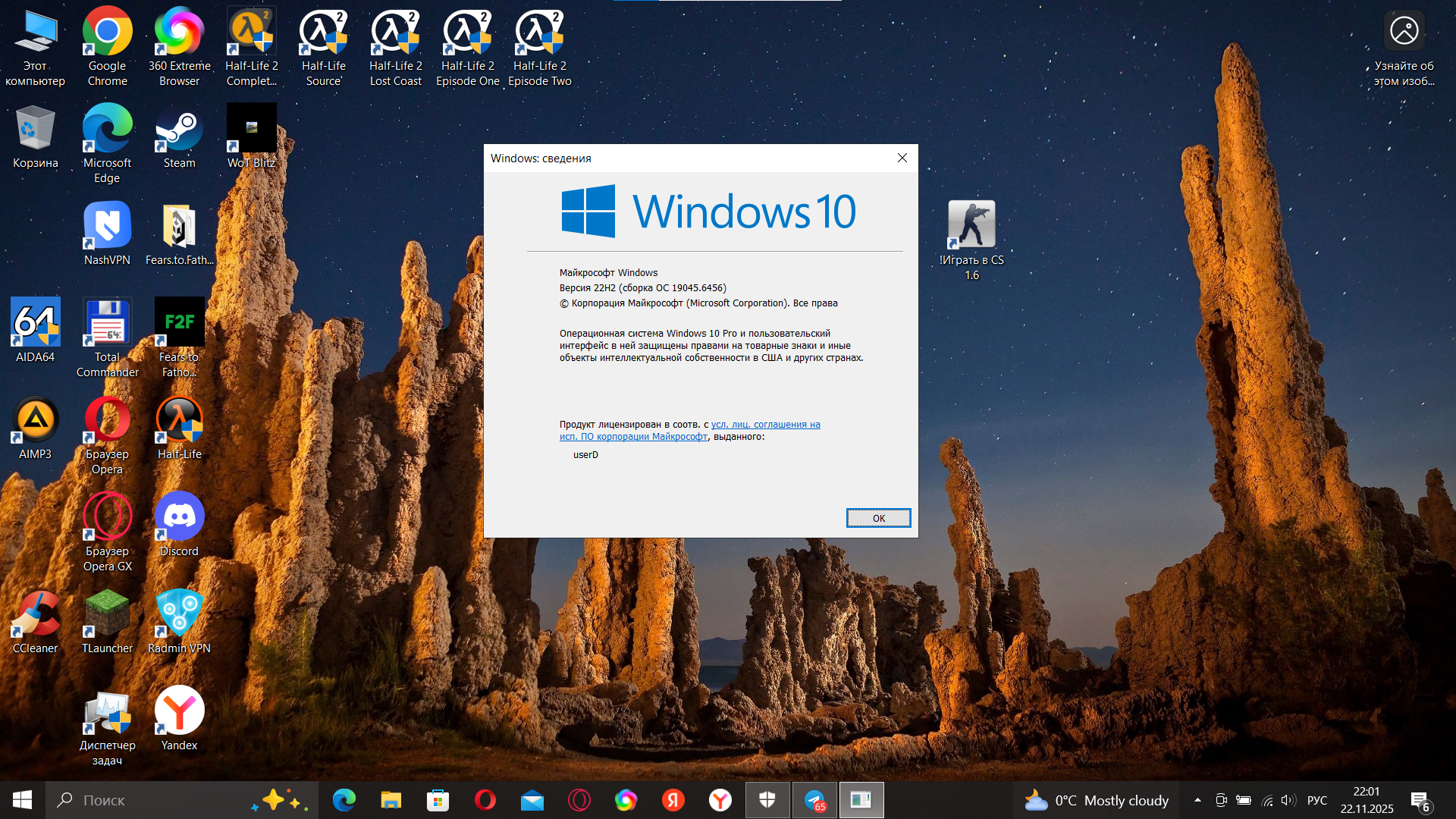Select the Half-Life 2 Lost Coast shortcut

point(395,47)
